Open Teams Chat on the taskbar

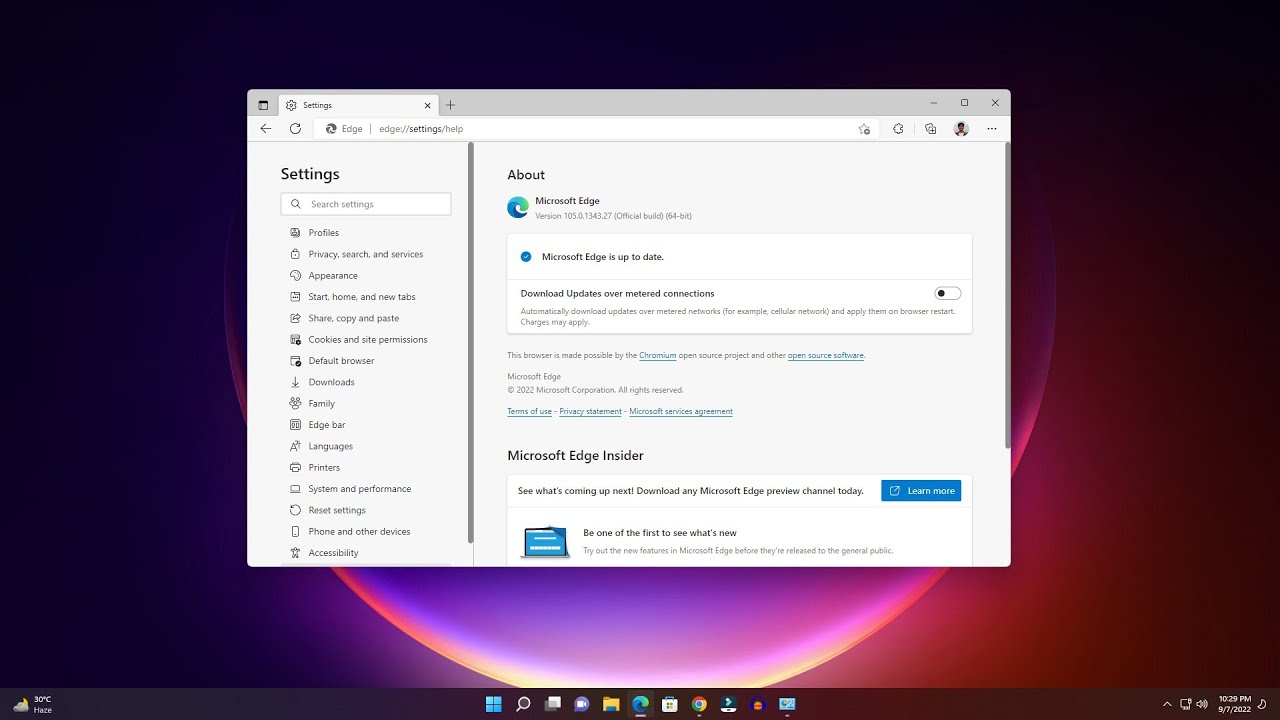coord(582,704)
